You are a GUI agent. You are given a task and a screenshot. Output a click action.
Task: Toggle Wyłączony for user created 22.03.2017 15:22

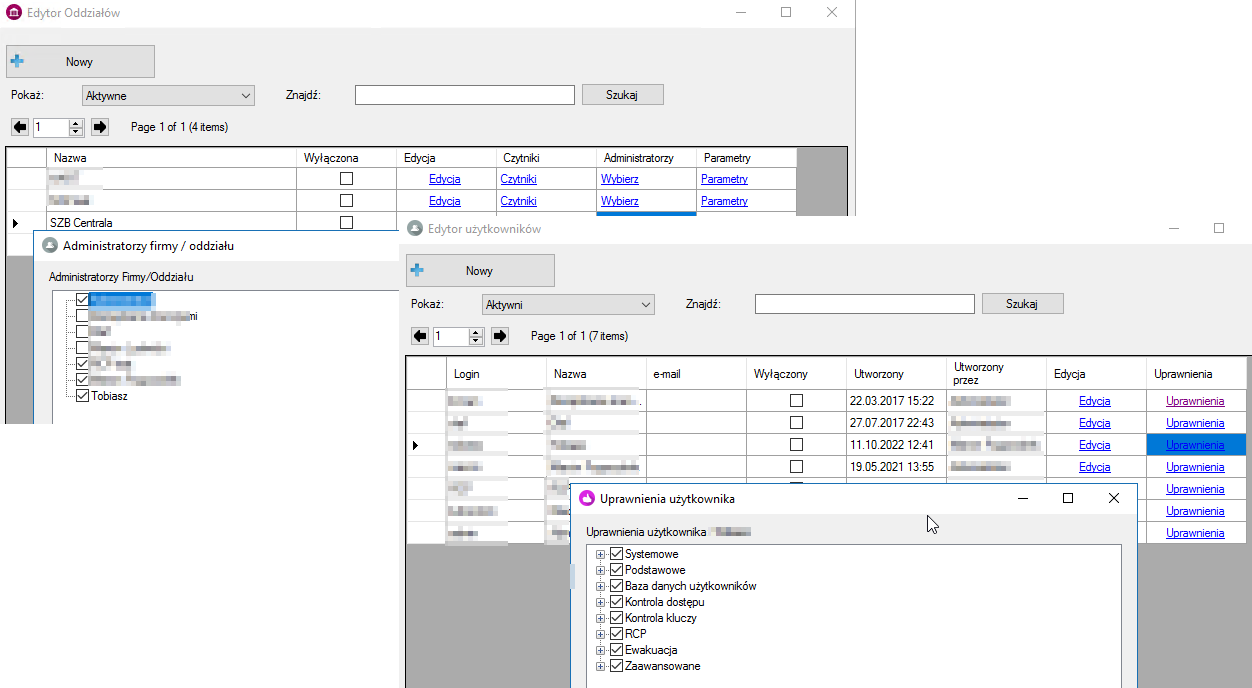[796, 401]
